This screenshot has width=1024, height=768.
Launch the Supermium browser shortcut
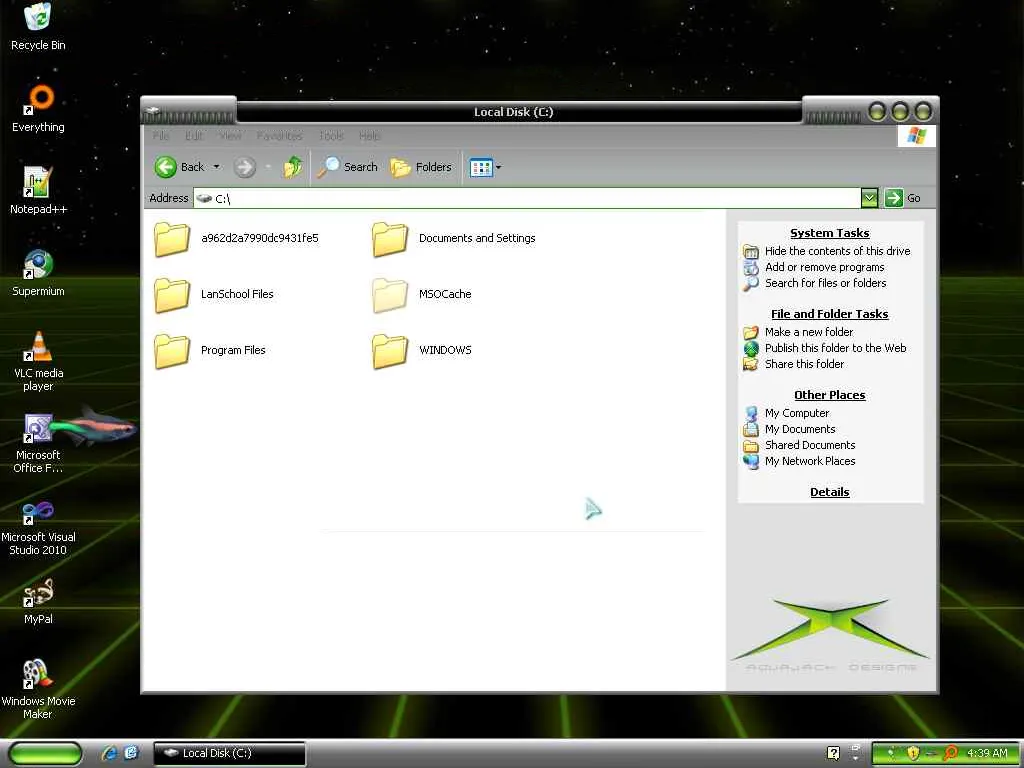[x=38, y=273]
